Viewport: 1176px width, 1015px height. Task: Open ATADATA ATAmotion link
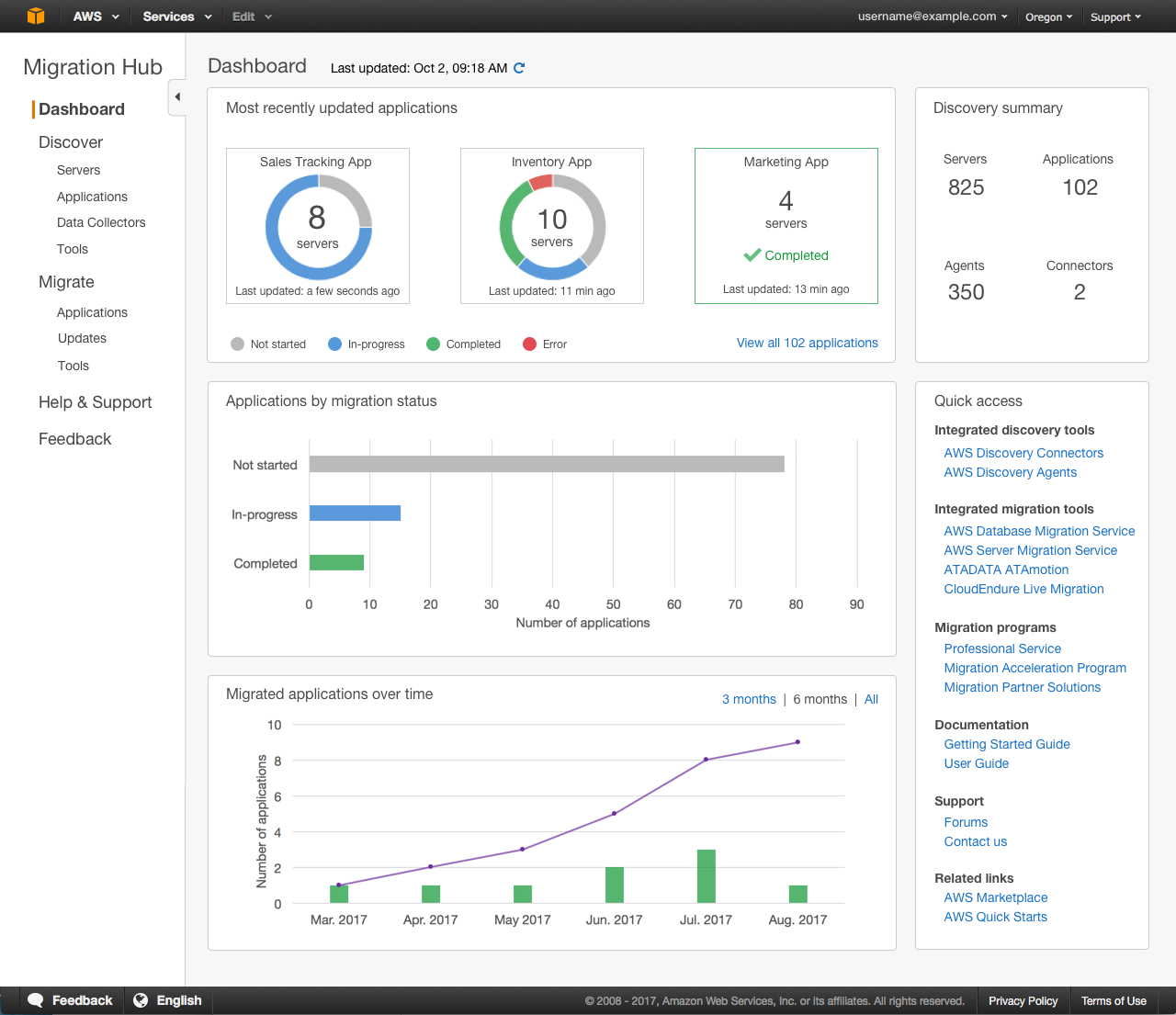coord(1006,570)
